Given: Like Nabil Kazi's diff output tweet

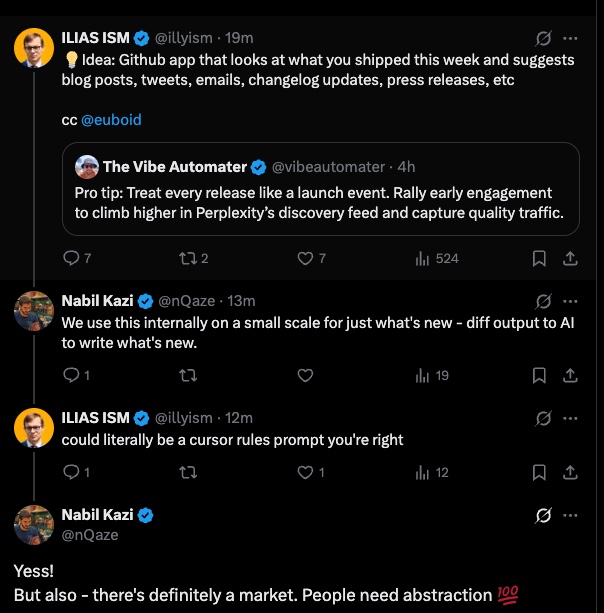Looking at the screenshot, I should (x=306, y=376).
